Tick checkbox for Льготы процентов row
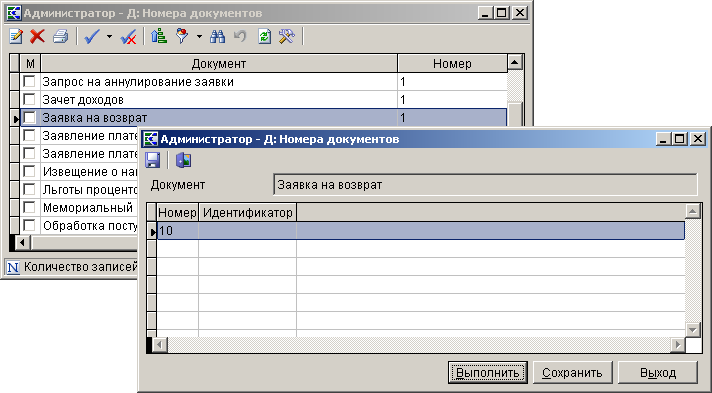 pos(29,189)
